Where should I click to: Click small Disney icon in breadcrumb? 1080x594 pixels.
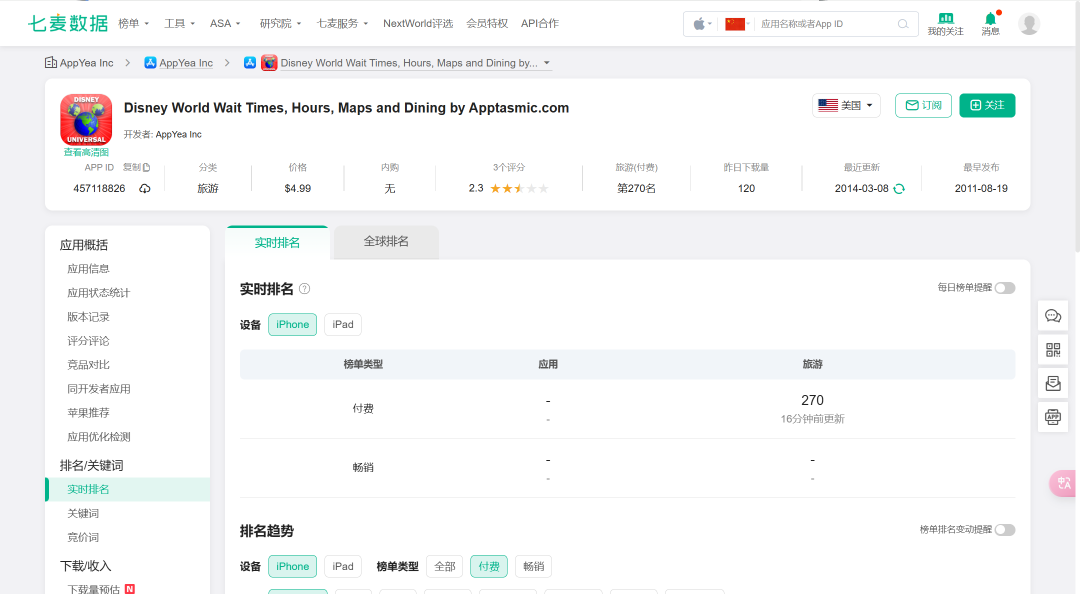[x=269, y=63]
